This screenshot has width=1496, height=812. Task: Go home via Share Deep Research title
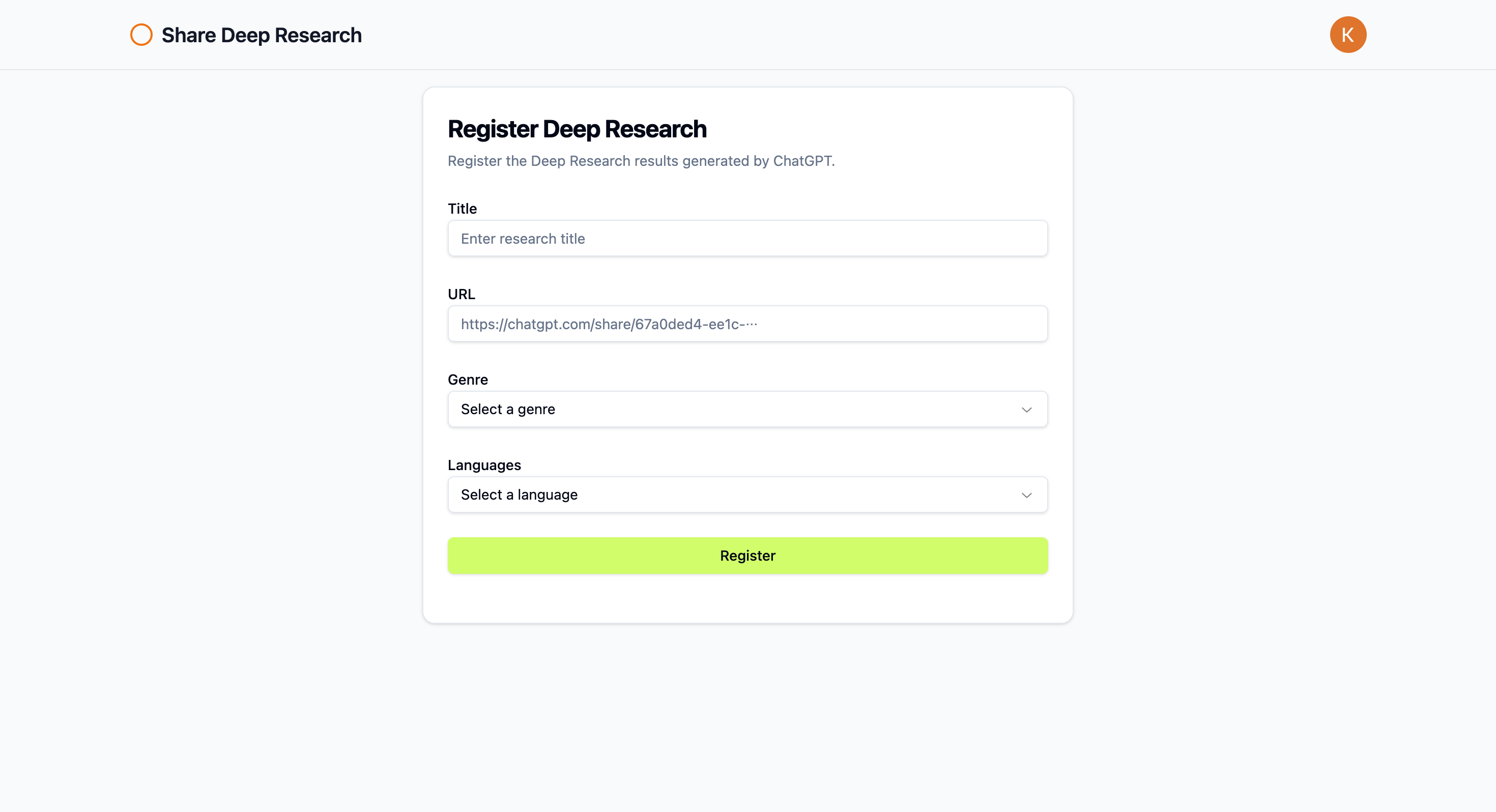point(262,35)
